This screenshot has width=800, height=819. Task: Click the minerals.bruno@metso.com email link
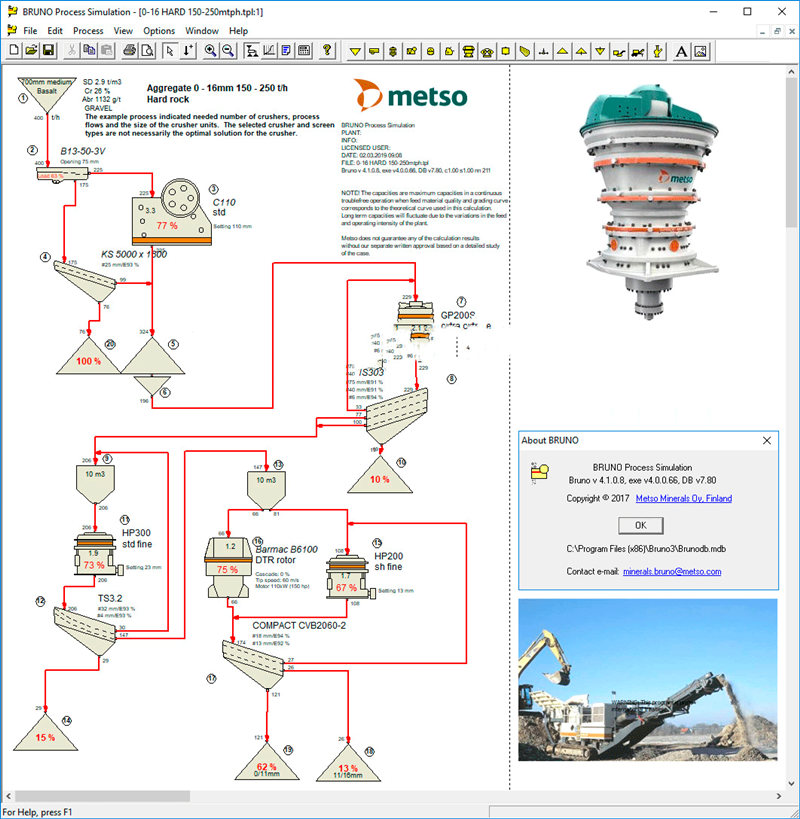point(672,571)
